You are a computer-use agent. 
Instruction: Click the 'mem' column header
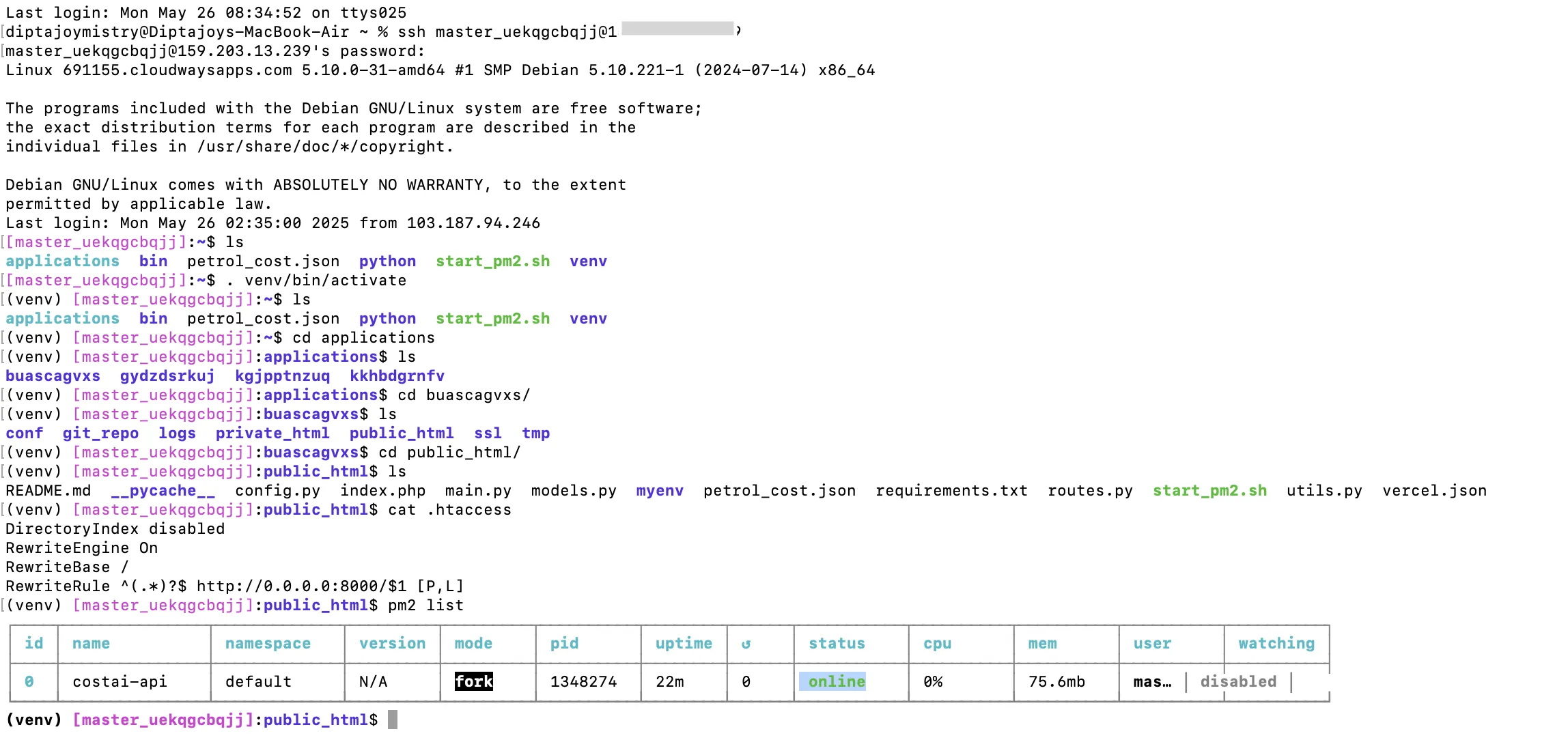[1043, 644]
